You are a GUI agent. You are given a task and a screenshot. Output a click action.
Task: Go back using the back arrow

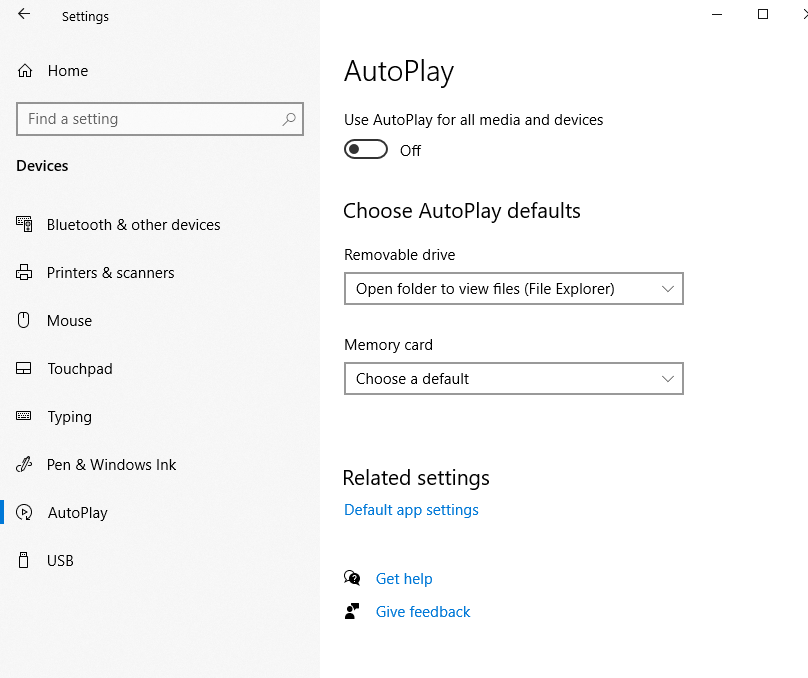(x=24, y=14)
